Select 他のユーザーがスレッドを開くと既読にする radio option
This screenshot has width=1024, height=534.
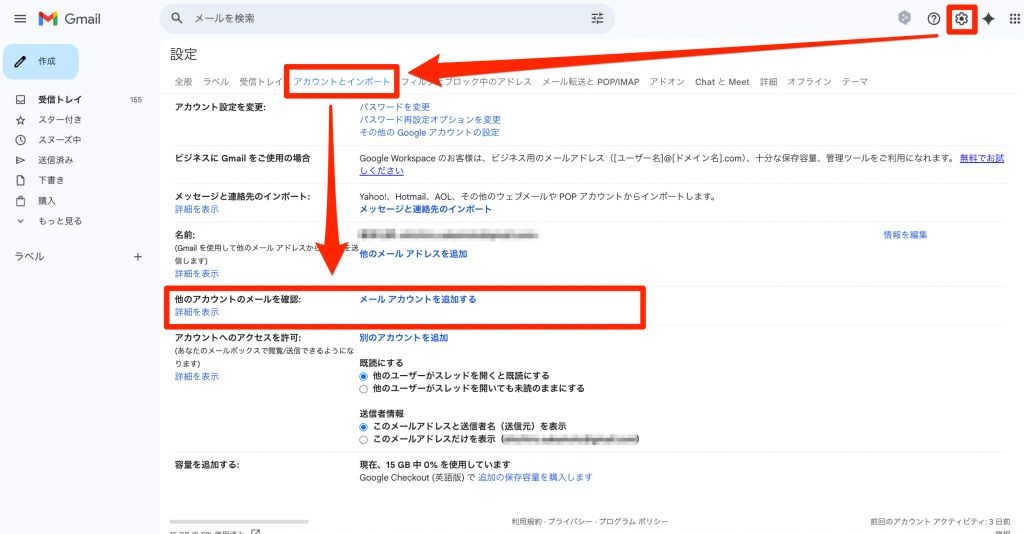pos(364,376)
